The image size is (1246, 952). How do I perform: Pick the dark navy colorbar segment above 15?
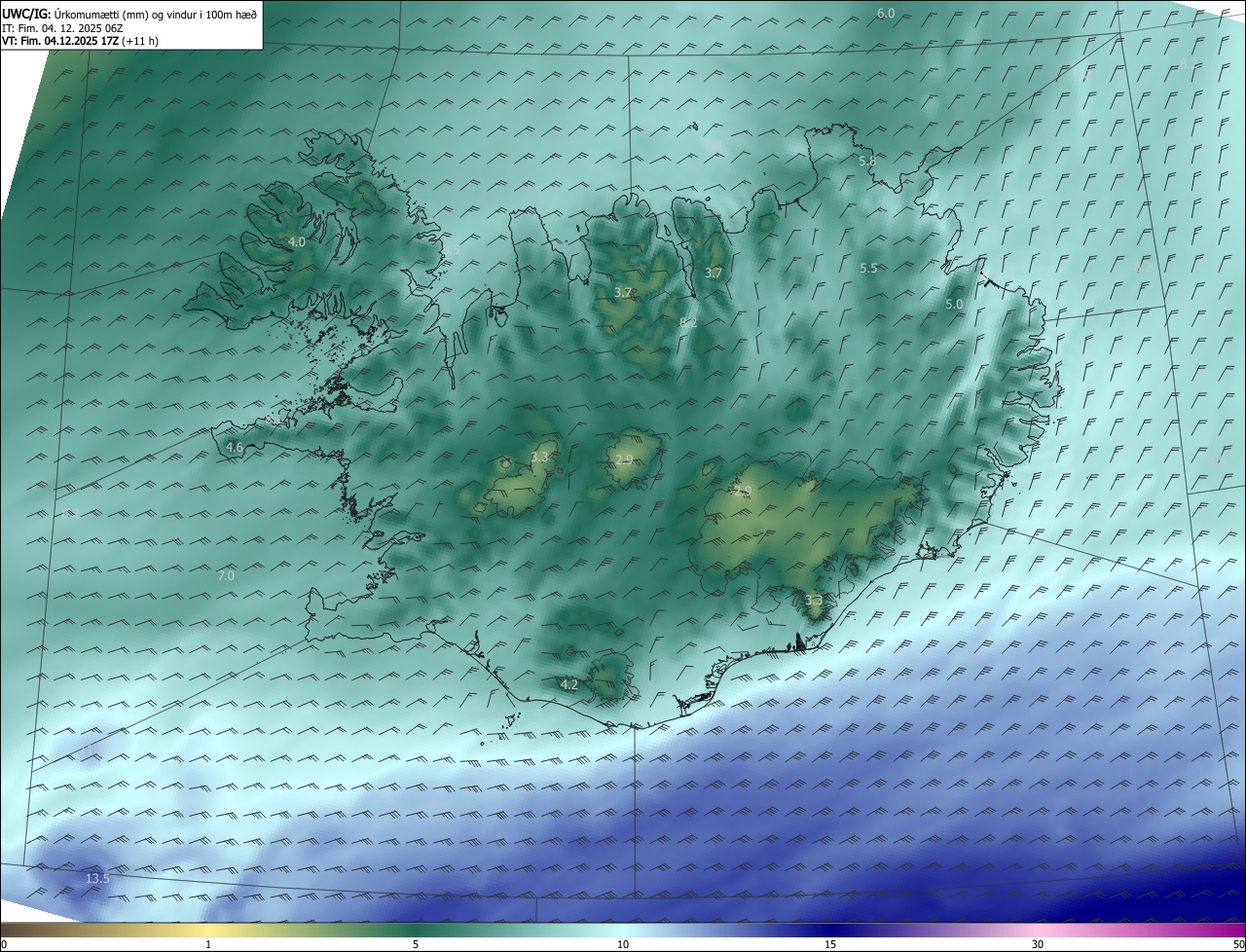click(830, 930)
